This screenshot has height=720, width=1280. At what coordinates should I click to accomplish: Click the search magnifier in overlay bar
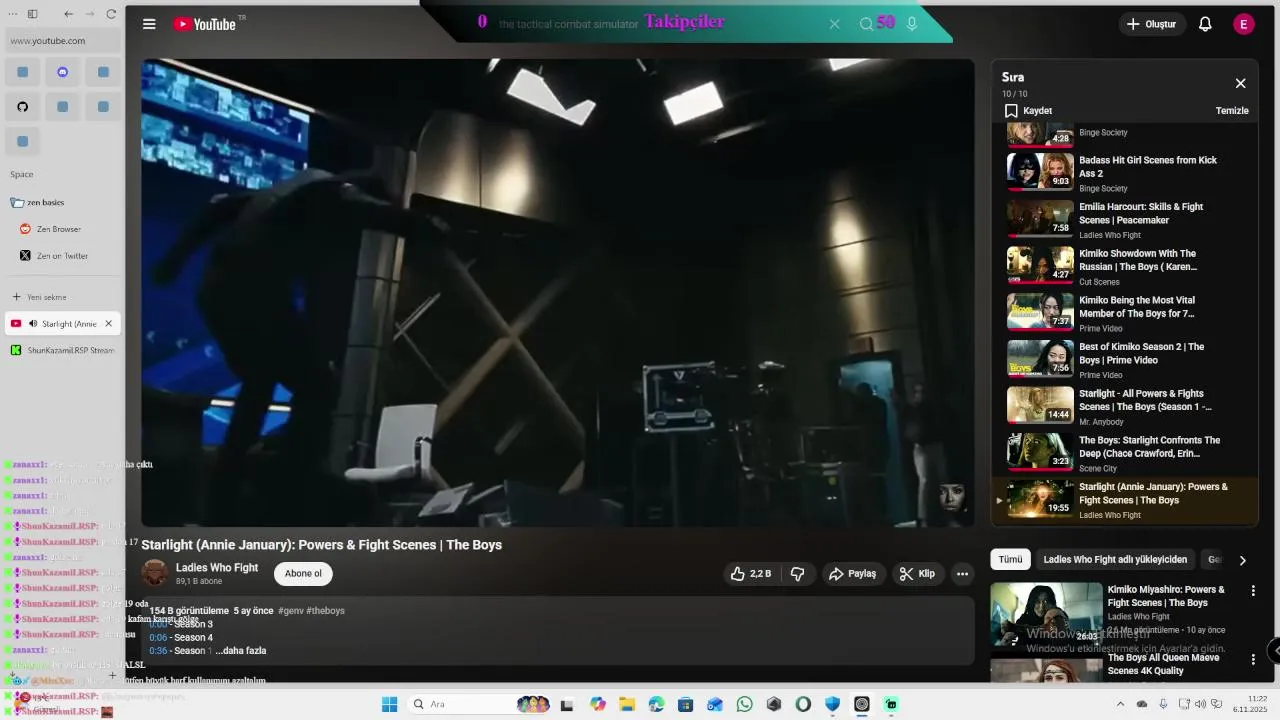866,24
